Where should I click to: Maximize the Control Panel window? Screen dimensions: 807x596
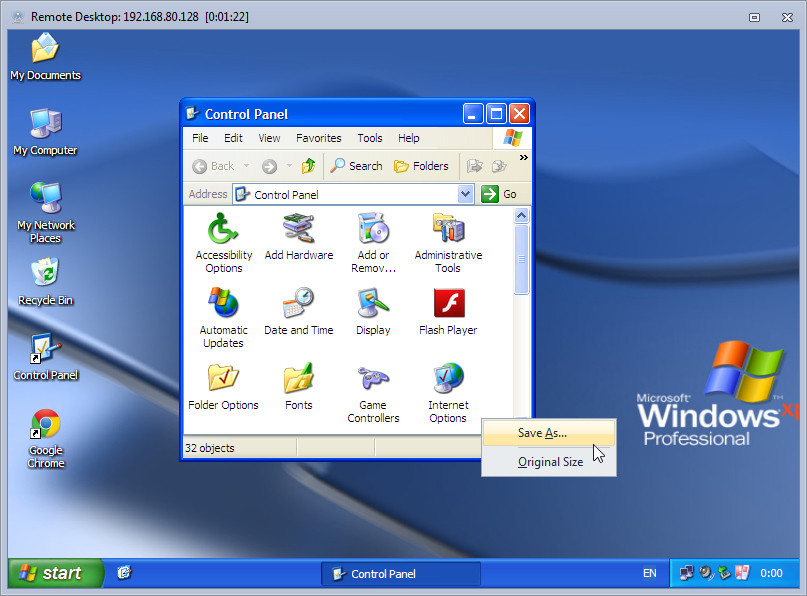pos(497,114)
